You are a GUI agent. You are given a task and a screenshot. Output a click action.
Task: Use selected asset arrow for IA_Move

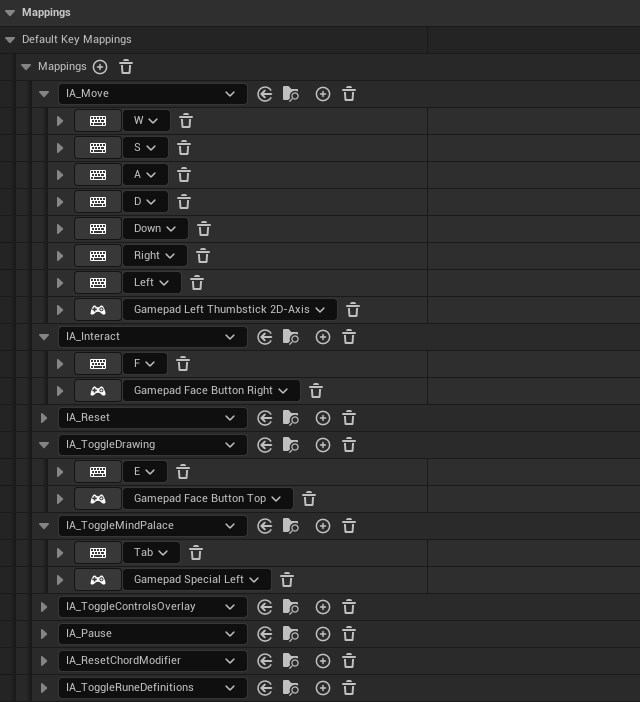265,94
